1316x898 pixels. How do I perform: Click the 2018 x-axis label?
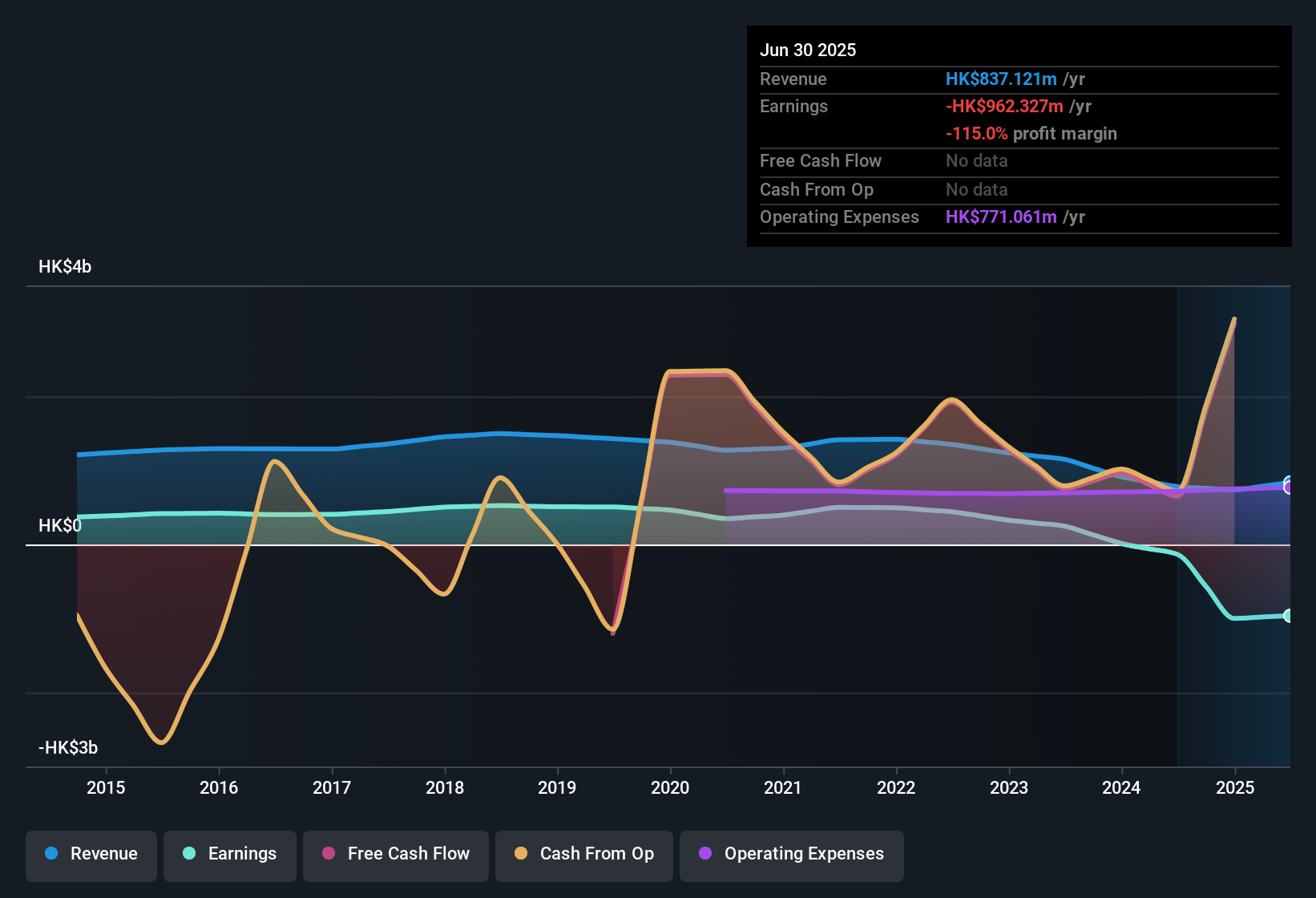point(445,787)
